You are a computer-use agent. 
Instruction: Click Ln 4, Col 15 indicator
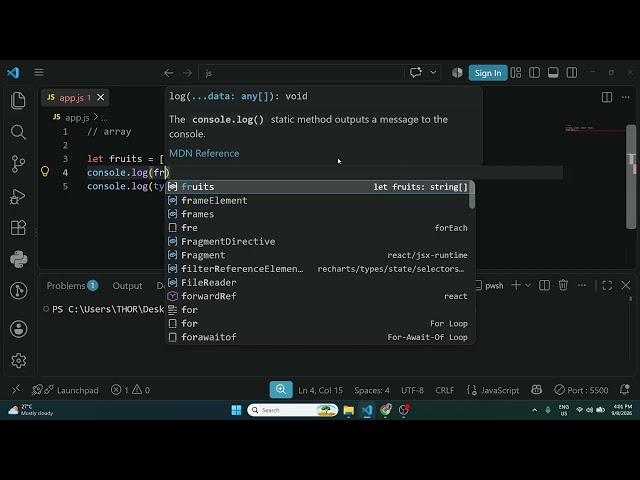pyautogui.click(x=320, y=390)
